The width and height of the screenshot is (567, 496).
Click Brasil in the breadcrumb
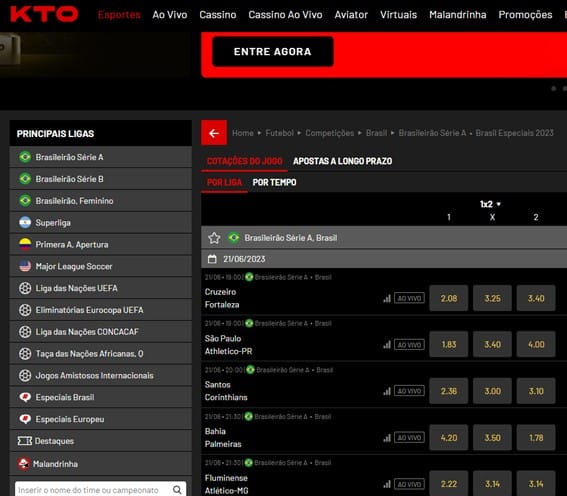click(x=376, y=133)
